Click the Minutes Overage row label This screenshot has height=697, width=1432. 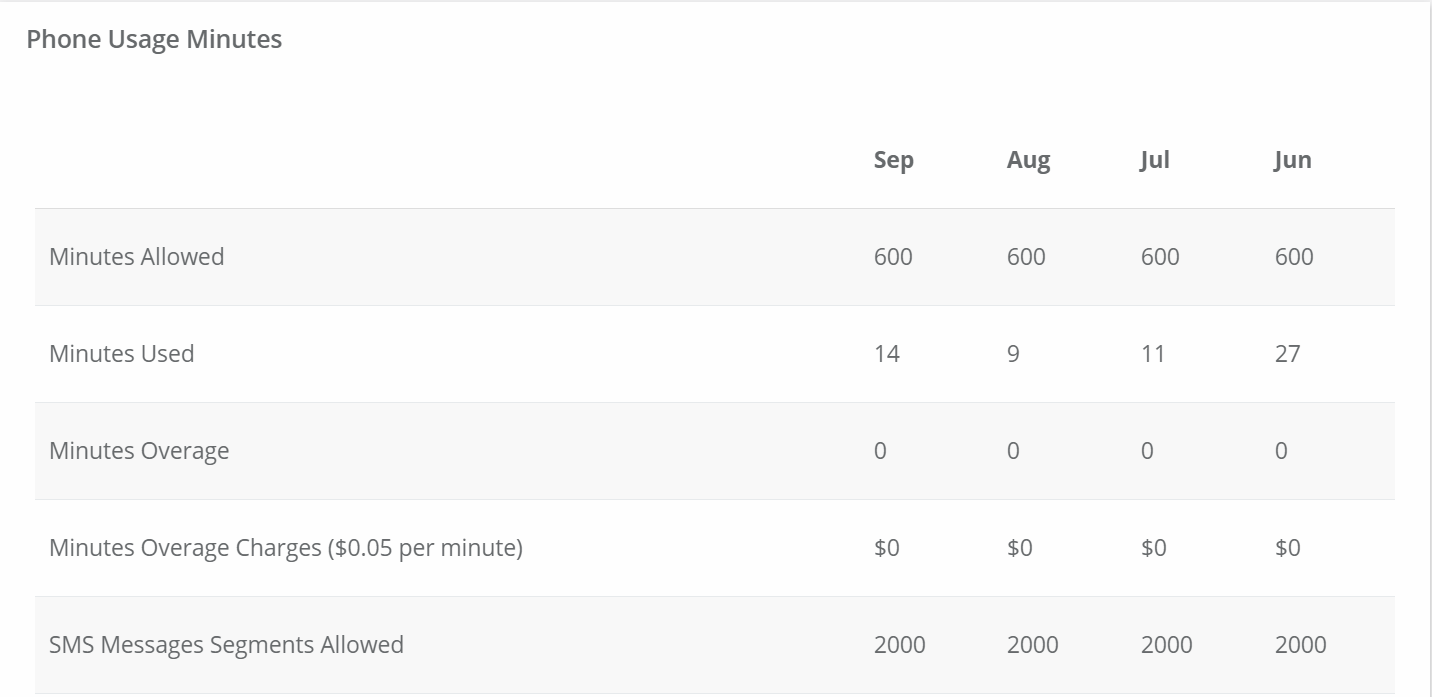(x=139, y=451)
